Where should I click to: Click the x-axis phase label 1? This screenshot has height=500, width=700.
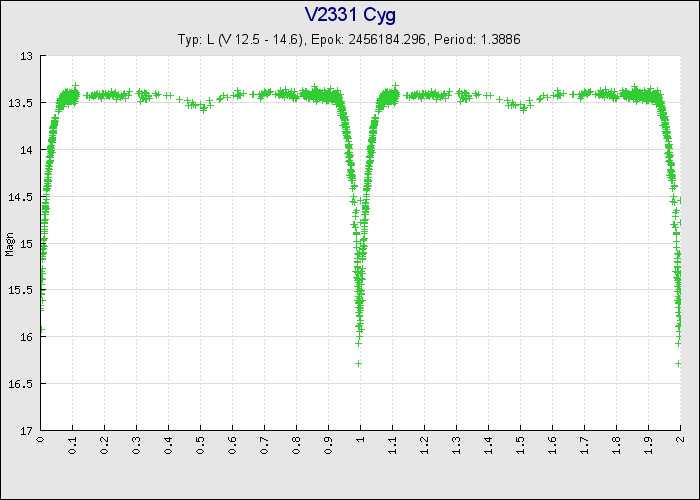pyautogui.click(x=361, y=439)
